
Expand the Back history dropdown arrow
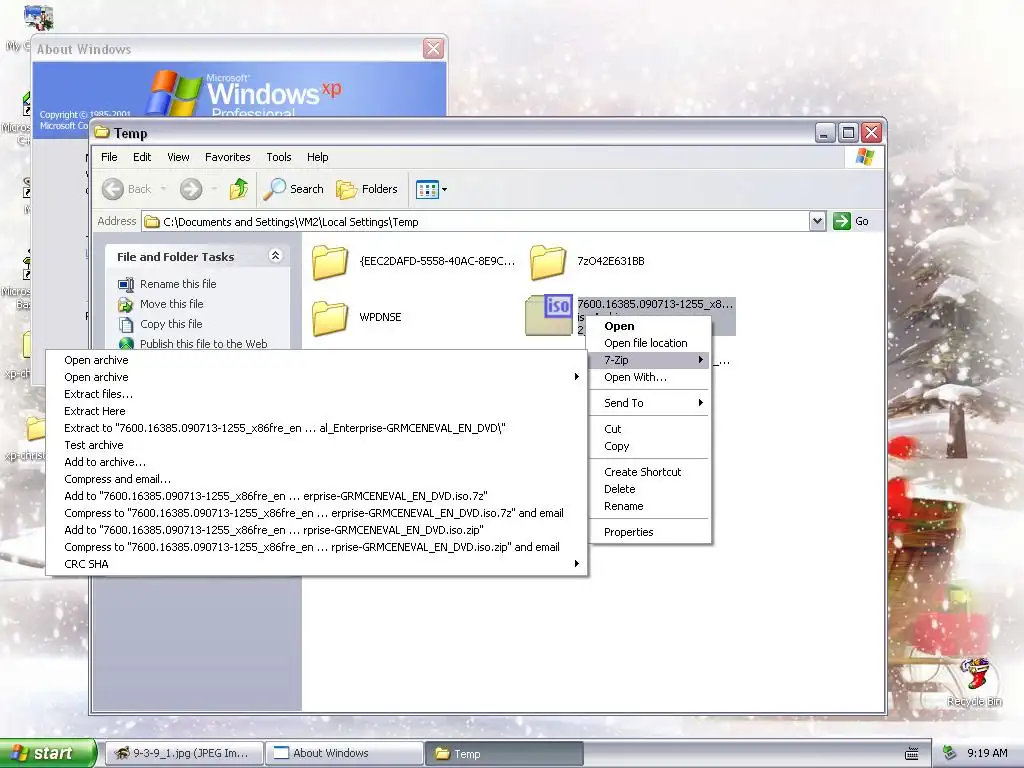click(x=163, y=189)
